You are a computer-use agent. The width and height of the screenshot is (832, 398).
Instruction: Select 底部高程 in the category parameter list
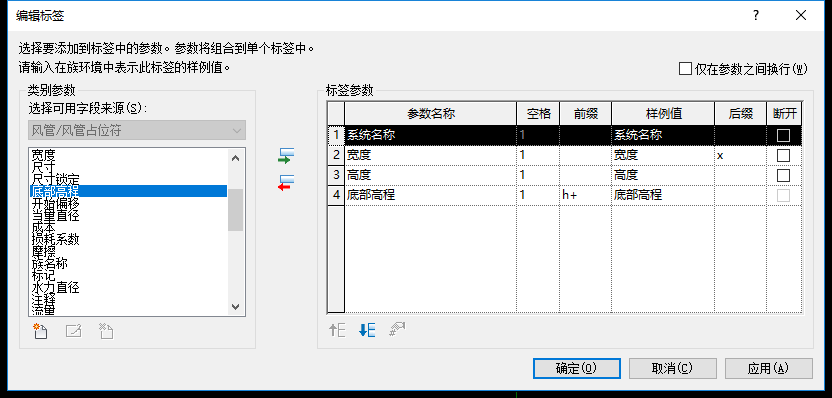128,191
